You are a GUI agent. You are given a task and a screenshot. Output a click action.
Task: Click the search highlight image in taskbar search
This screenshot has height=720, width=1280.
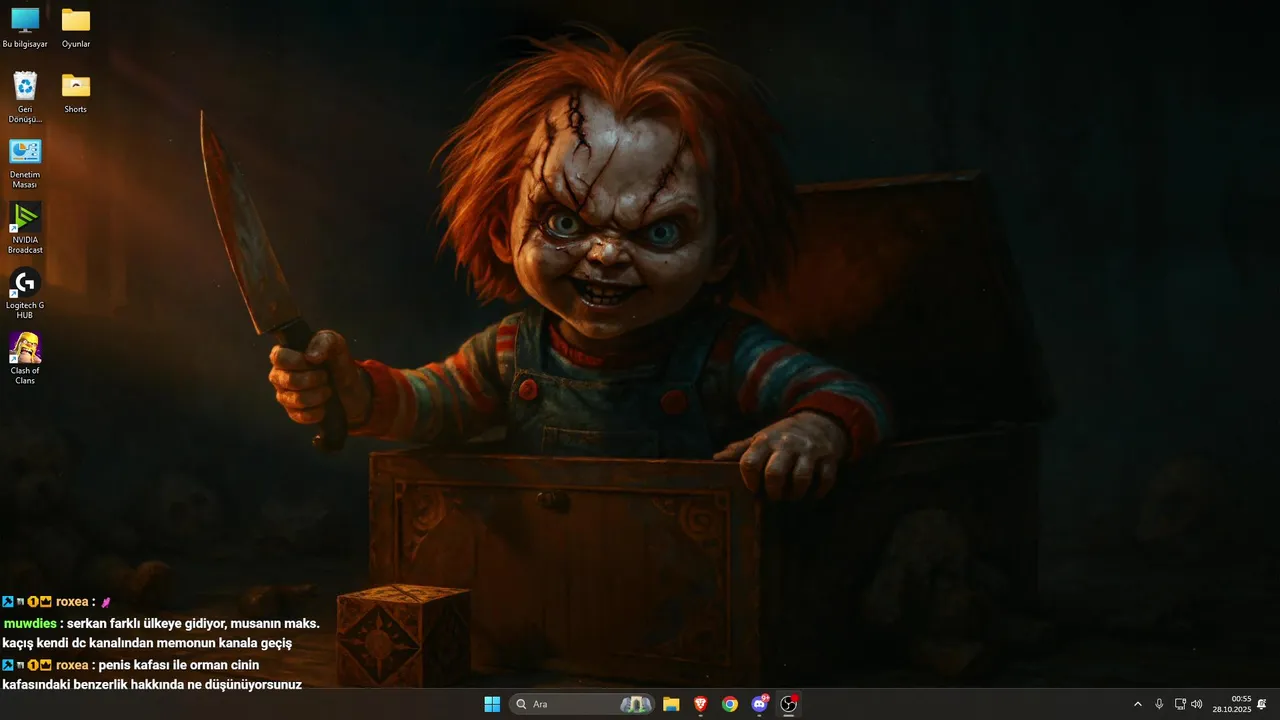636,704
